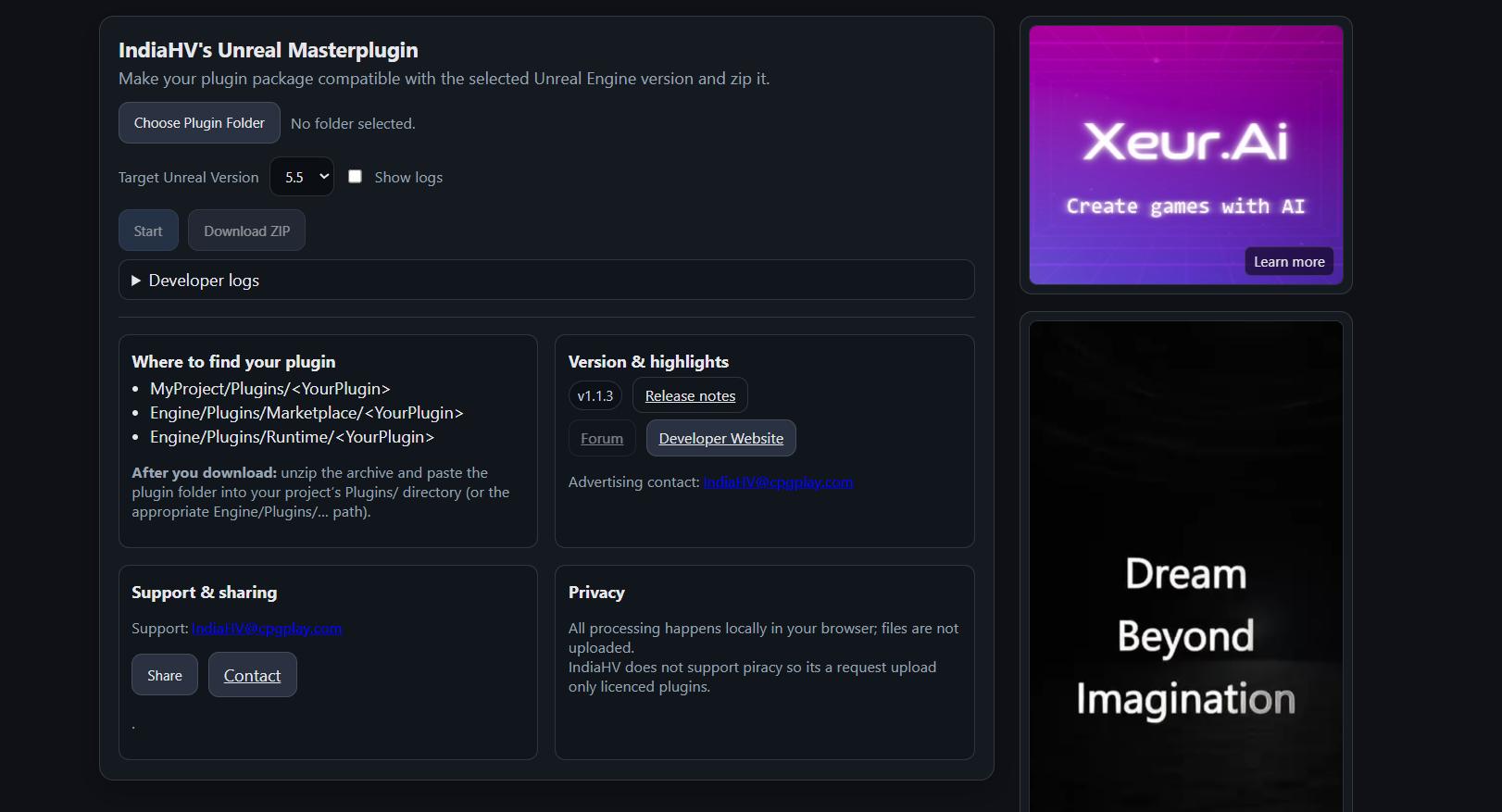Enable the Show logs checkbox

[355, 177]
